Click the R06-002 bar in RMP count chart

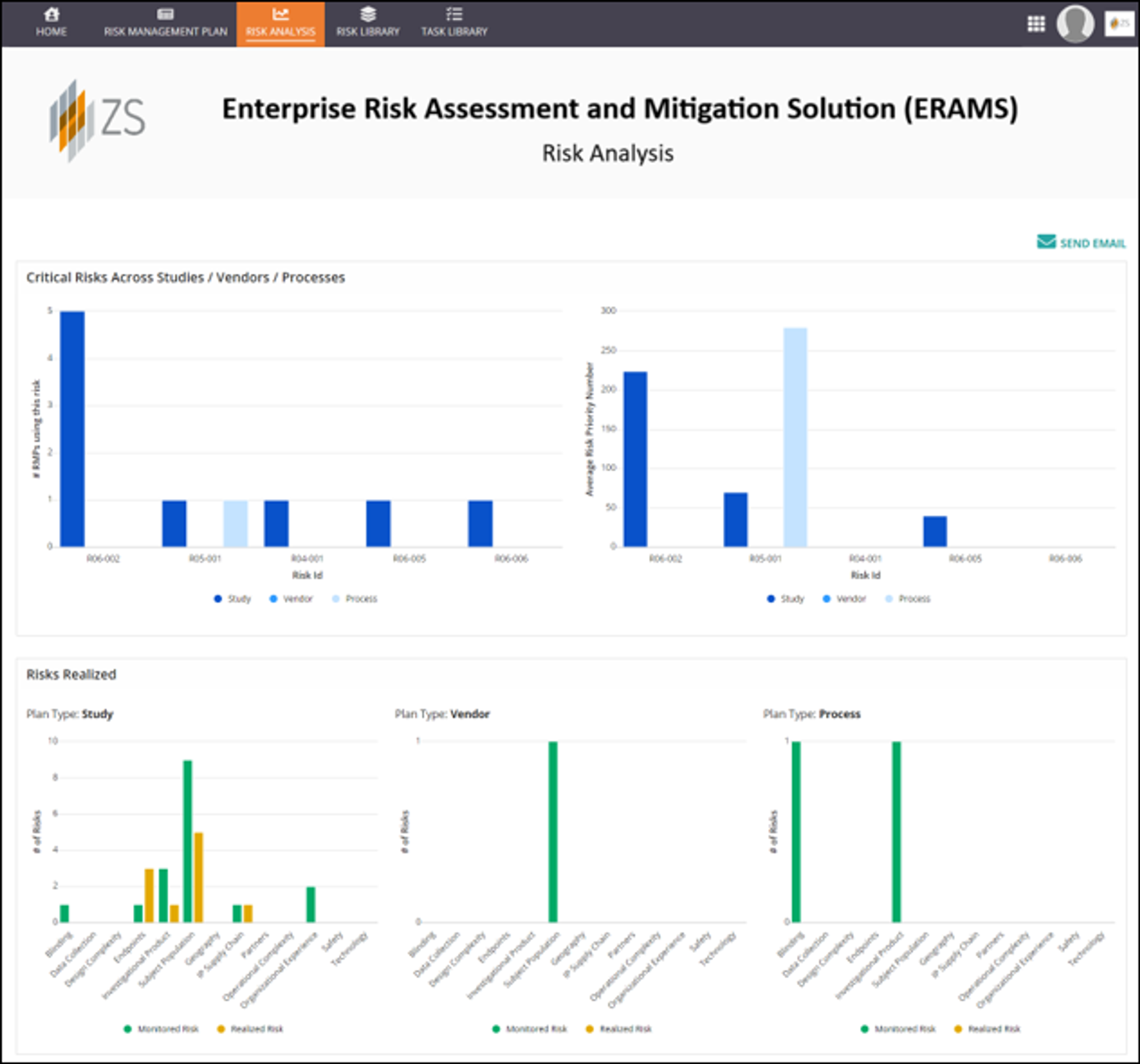[72, 429]
